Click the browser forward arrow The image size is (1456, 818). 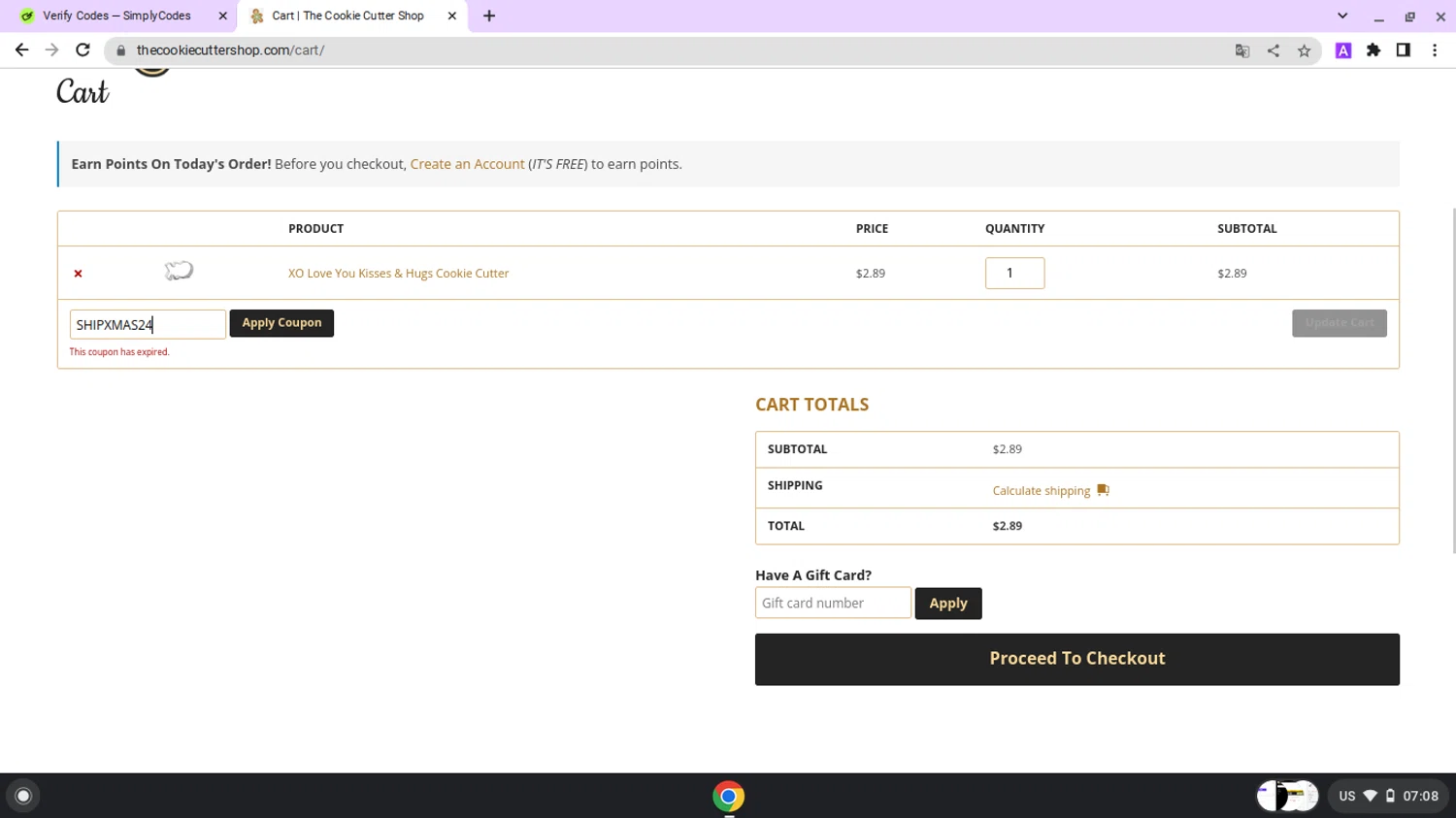click(51, 50)
